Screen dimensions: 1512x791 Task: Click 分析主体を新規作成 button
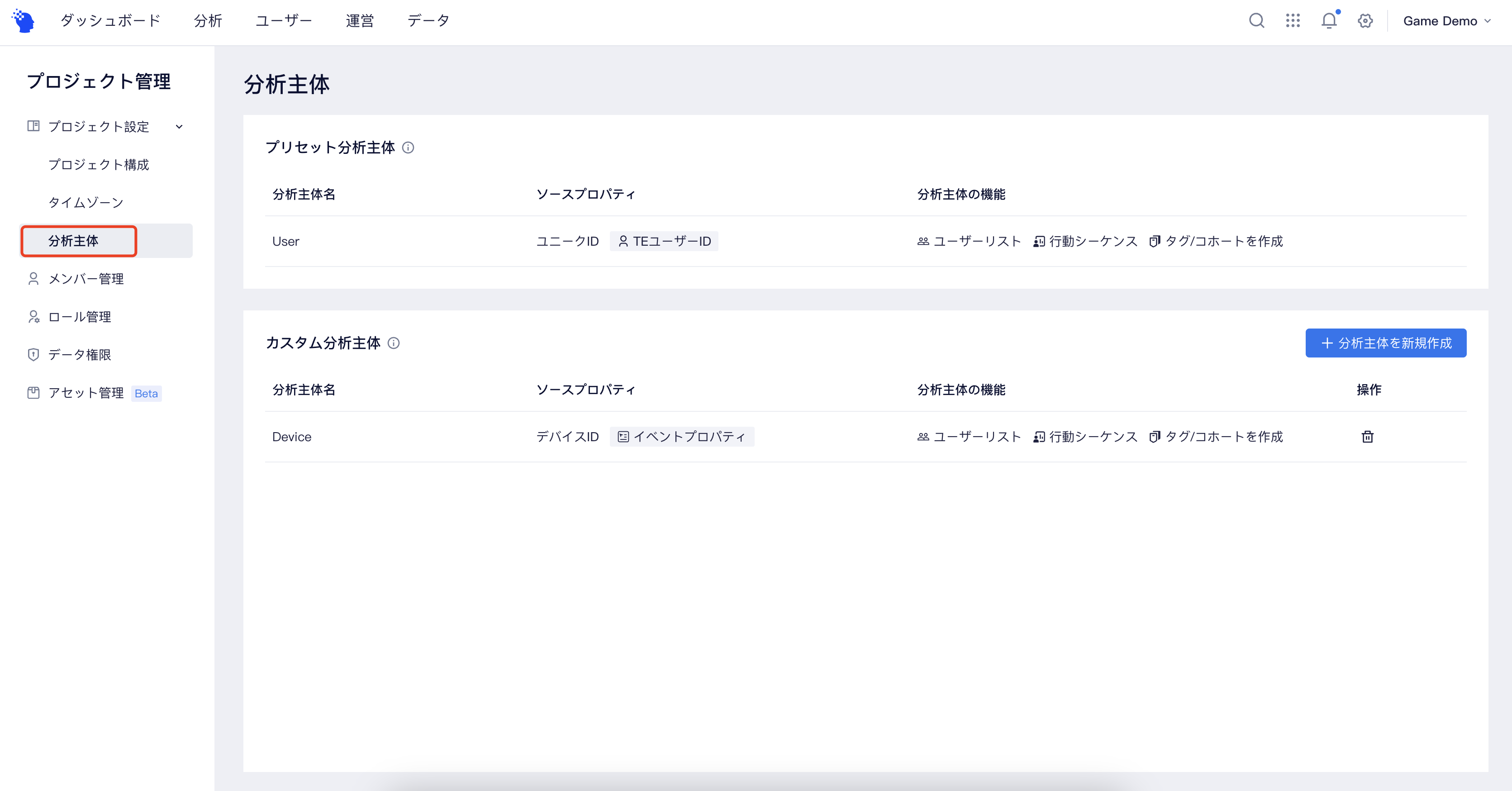tap(1386, 343)
